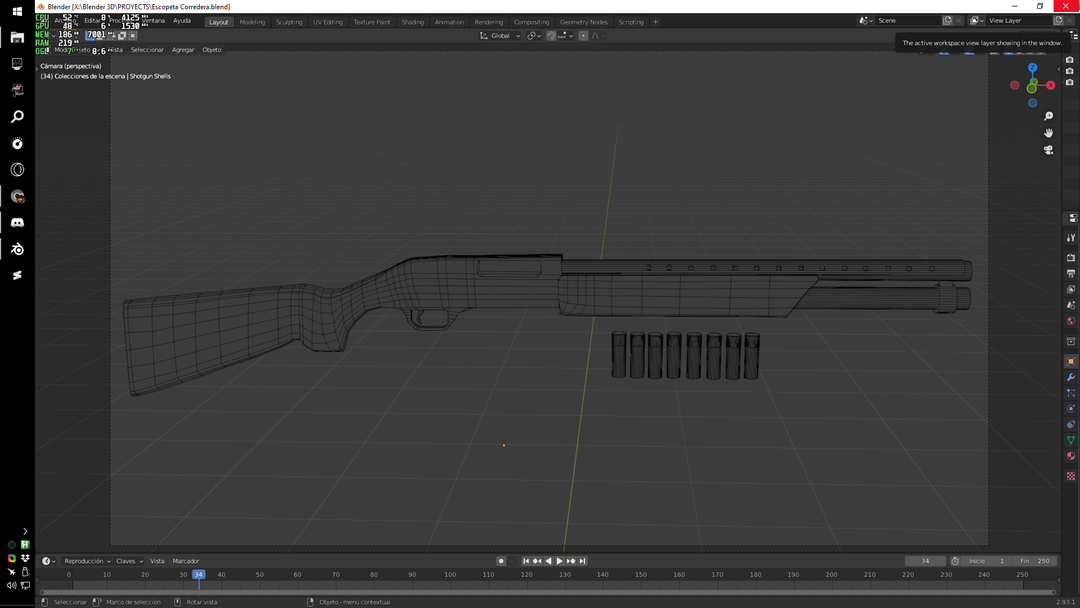Open Output Properties with the printer icon
This screenshot has width=1080, height=608.
pyautogui.click(x=1071, y=275)
